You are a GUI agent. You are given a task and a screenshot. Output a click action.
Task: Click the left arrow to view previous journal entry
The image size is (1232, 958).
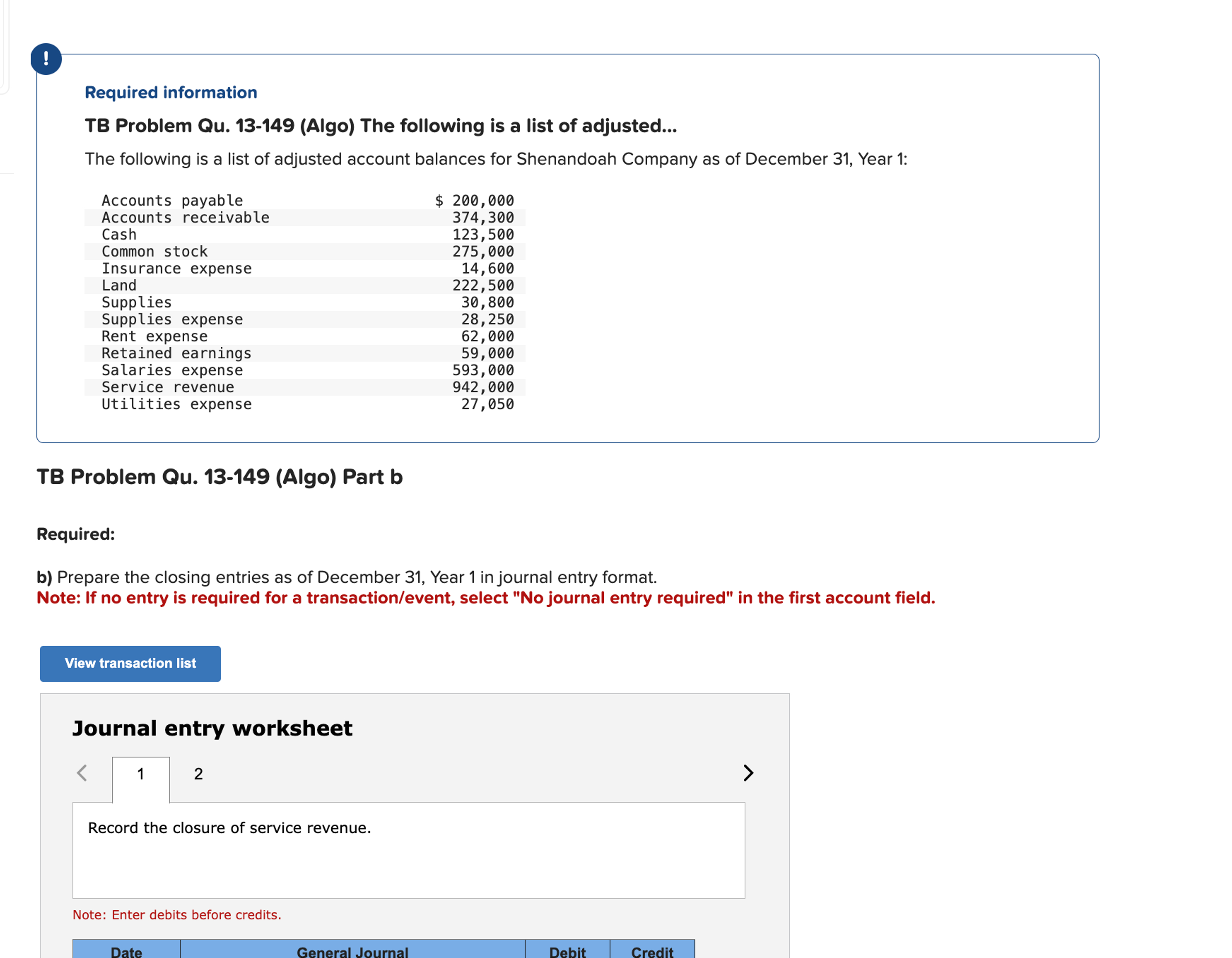pyautogui.click(x=82, y=773)
